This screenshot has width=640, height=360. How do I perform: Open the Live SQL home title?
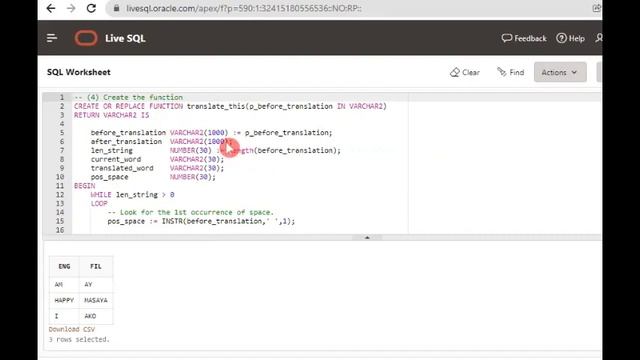pyautogui.click(x=125, y=38)
